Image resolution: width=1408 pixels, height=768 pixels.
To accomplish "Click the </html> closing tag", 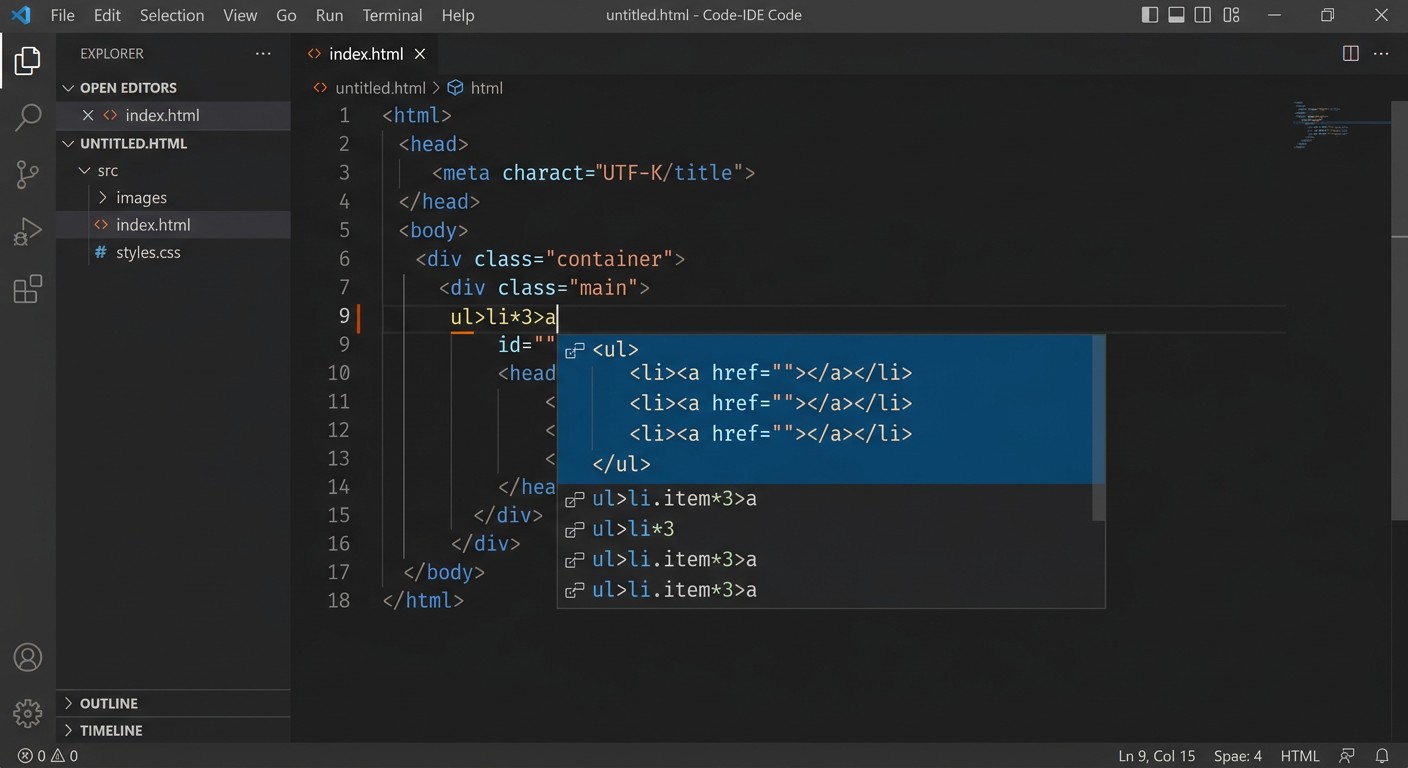I will coord(423,600).
